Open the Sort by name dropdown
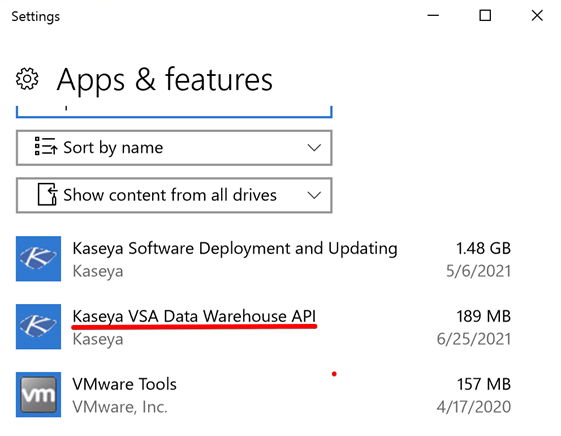The width and height of the screenshot is (561, 436). tap(174, 148)
